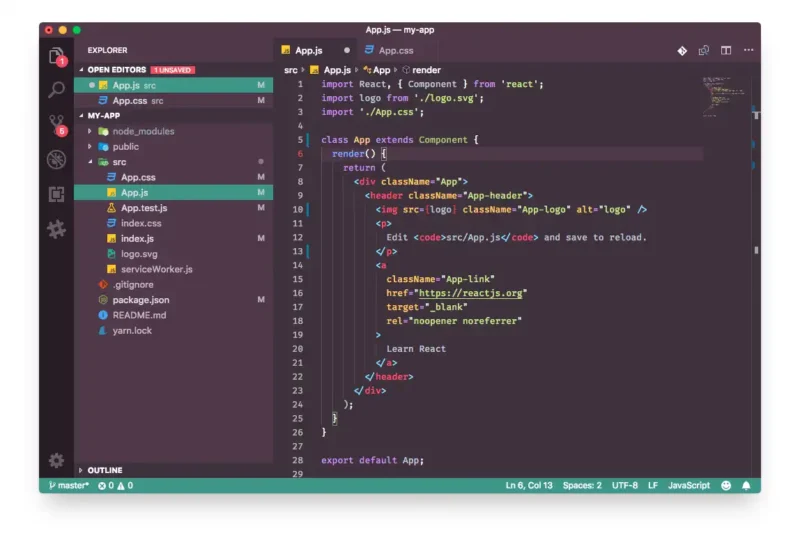Click Ln 6, Col 13 in status bar

529,486
